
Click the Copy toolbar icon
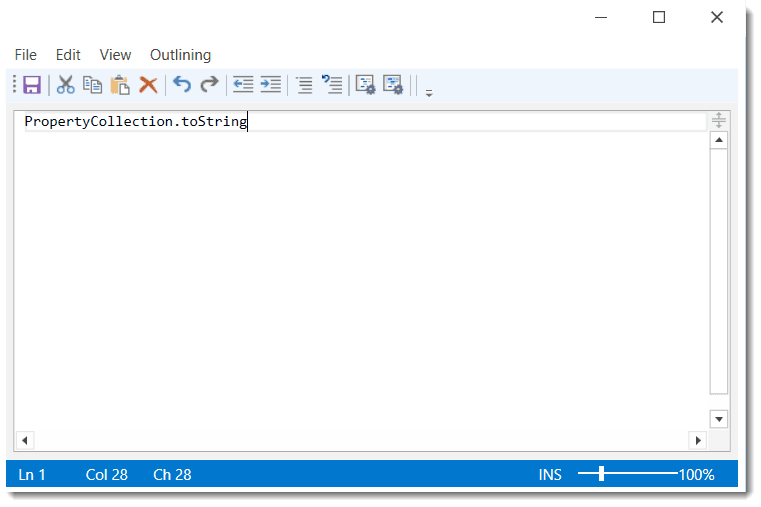pyautogui.click(x=93, y=85)
